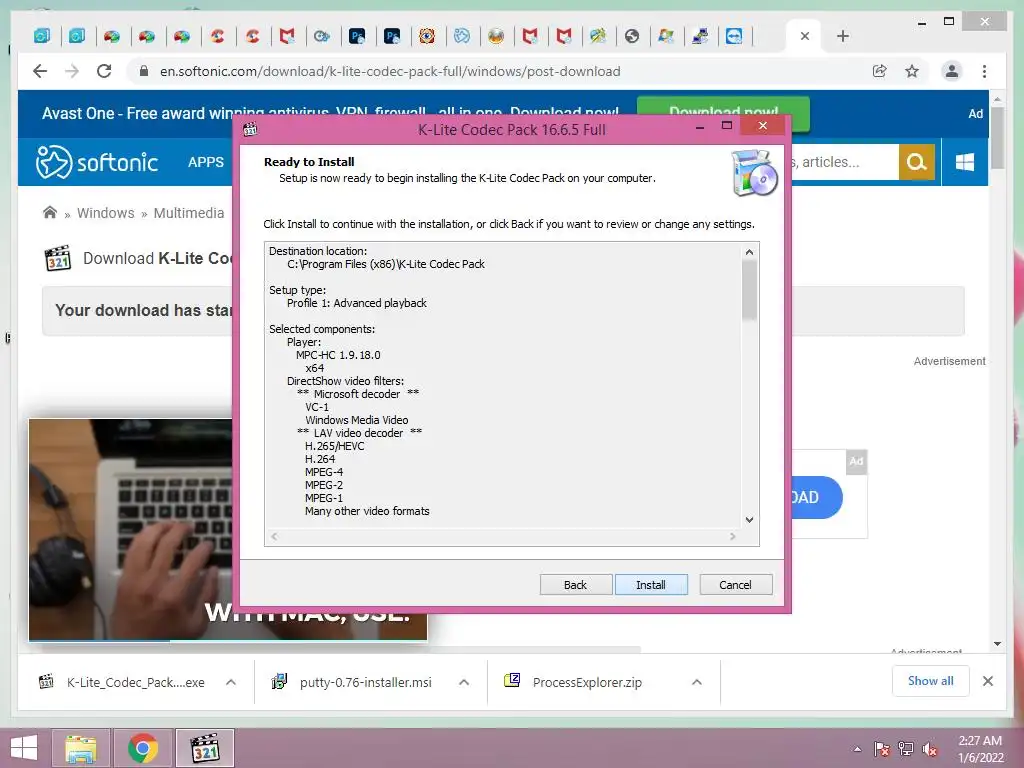Click the install summary vertical scrollbar thumb
Screen dimensions: 1024x768
click(749, 290)
